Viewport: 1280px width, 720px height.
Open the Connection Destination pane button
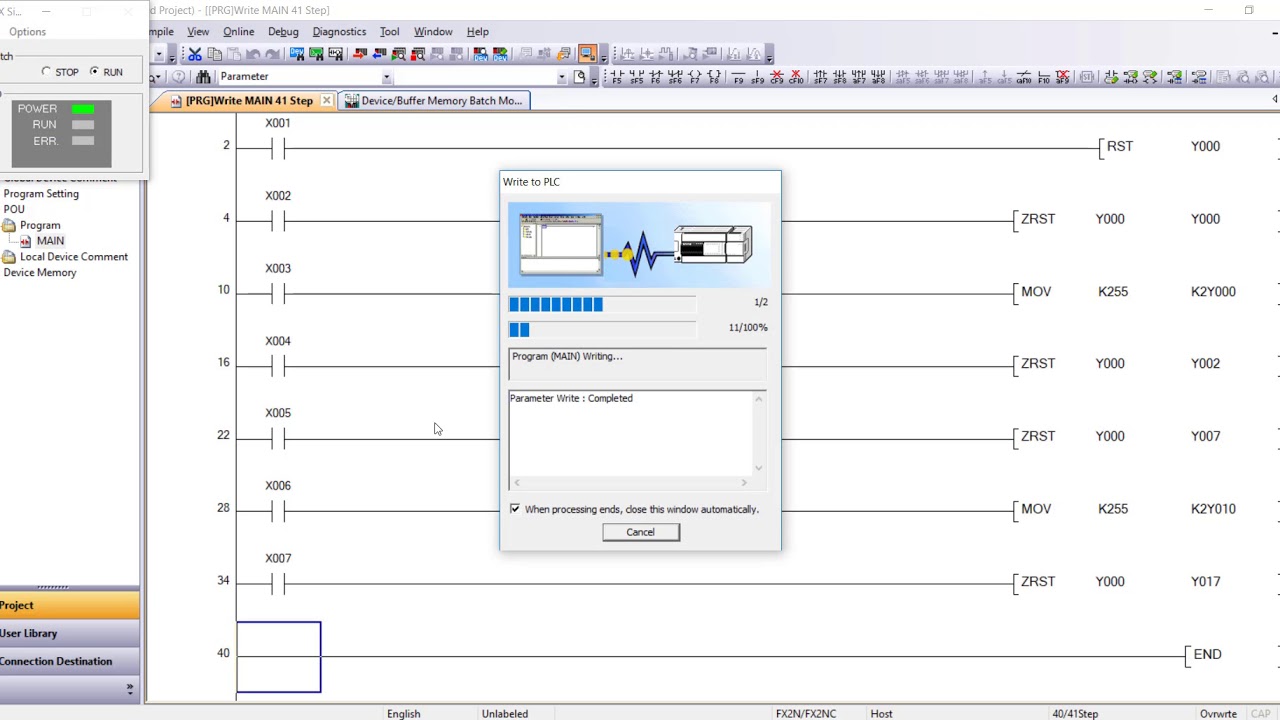click(70, 661)
